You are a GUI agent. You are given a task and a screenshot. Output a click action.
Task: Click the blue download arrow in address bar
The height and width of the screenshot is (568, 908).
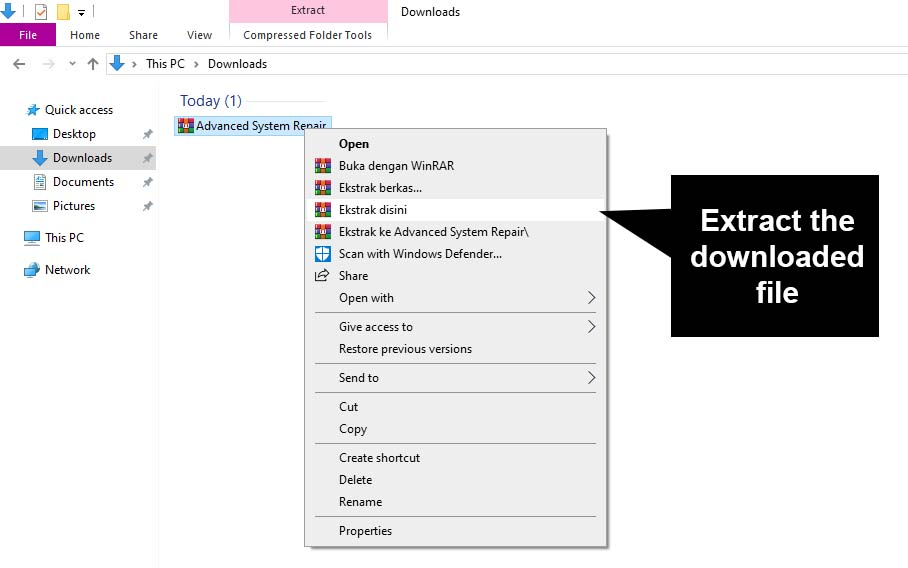pos(117,63)
